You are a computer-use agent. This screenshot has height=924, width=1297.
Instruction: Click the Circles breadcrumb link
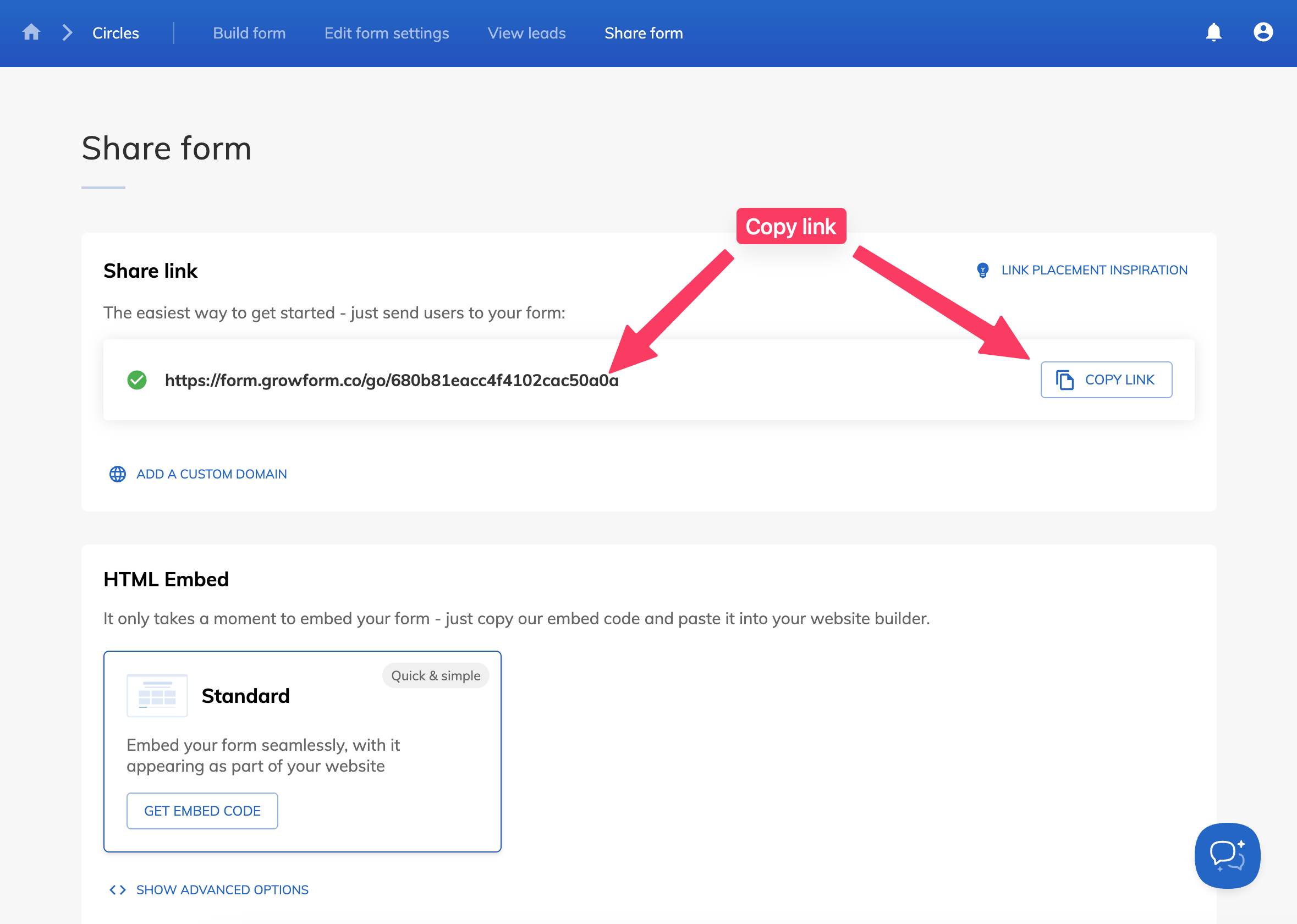(x=116, y=34)
